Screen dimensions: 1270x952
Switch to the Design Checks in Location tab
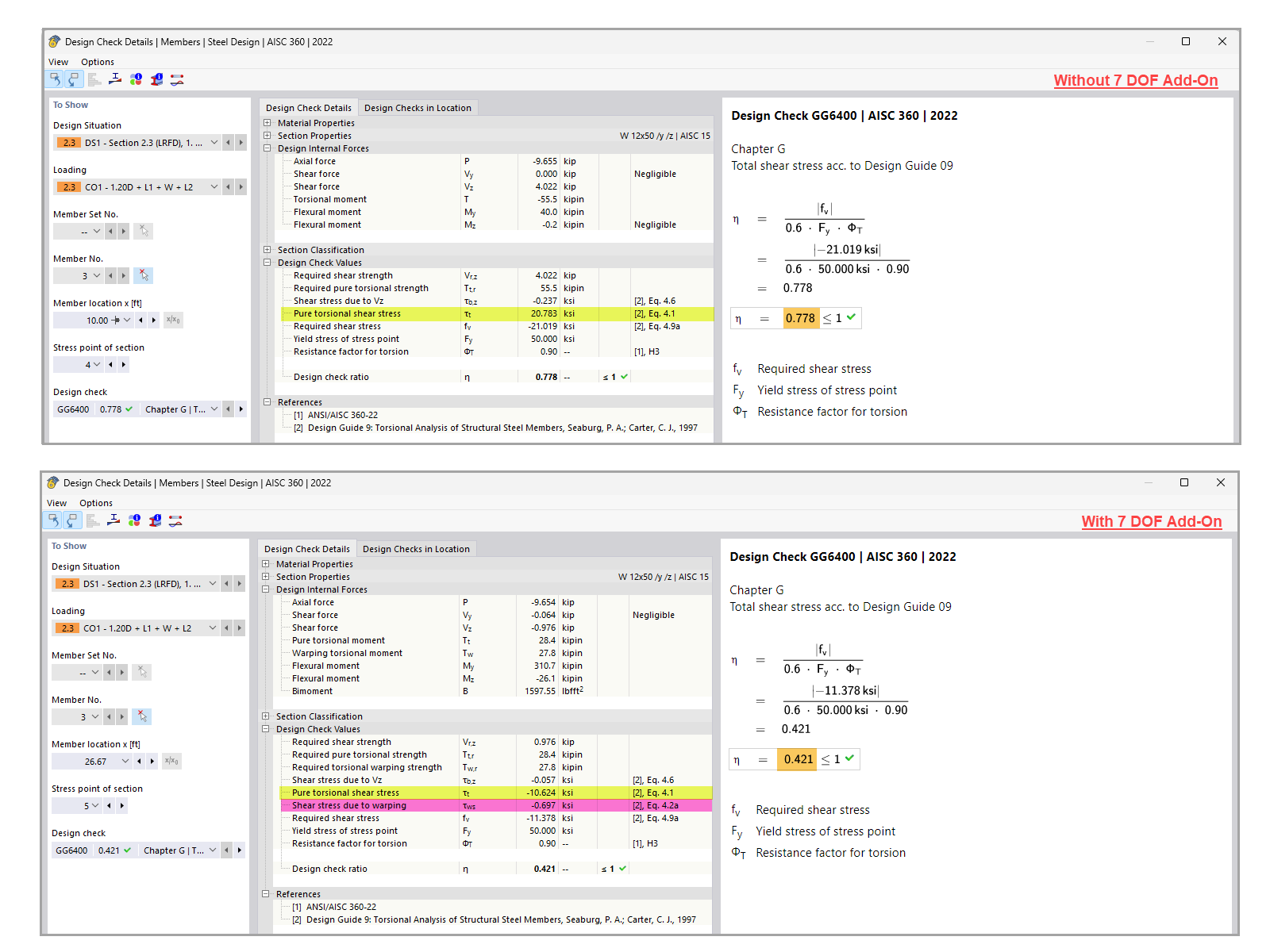pos(418,107)
